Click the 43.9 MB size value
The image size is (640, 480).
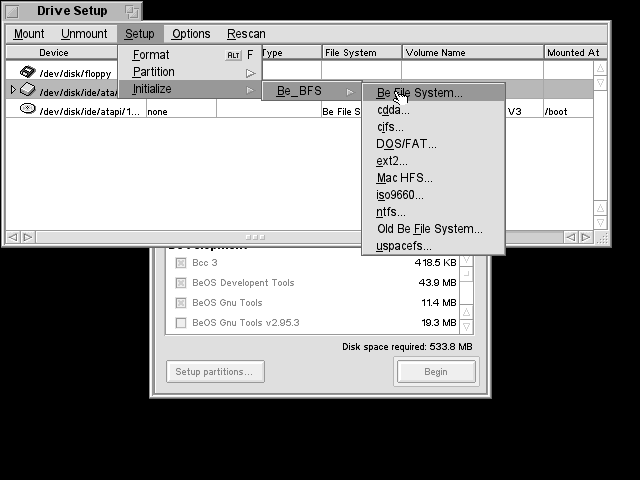tap(438, 282)
